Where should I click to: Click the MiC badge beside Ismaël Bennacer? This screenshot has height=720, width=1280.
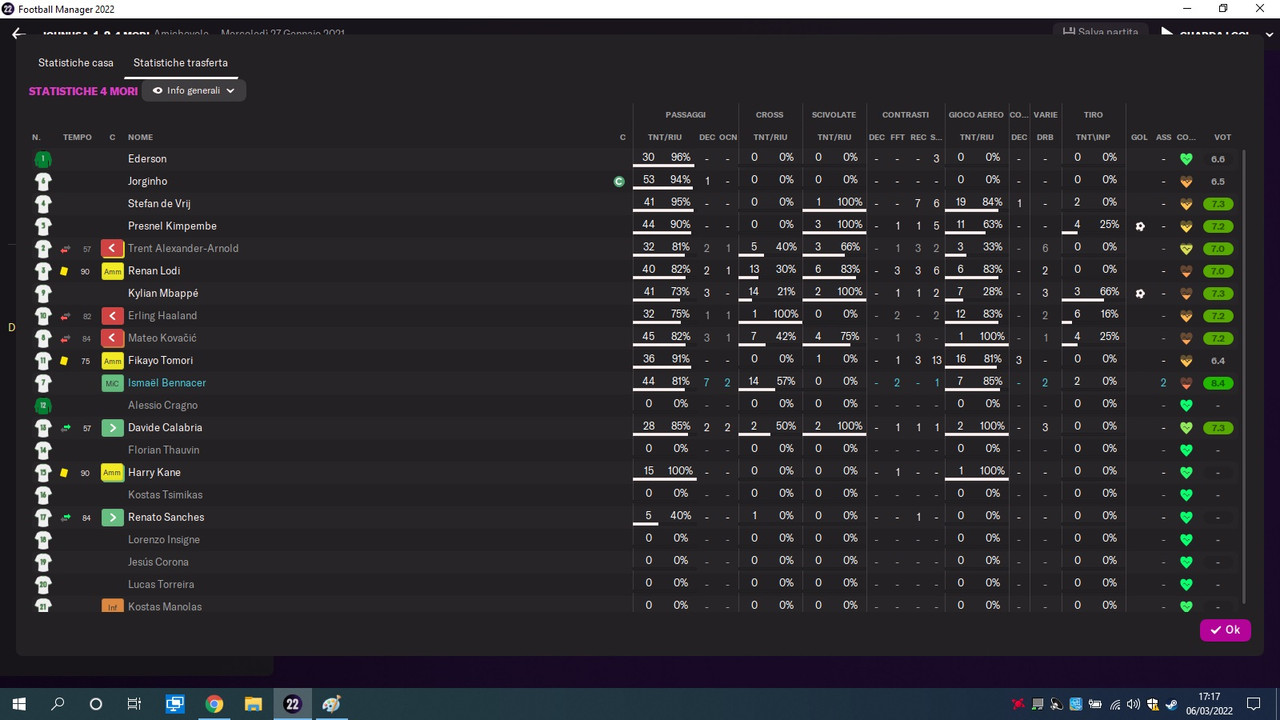tap(112, 383)
